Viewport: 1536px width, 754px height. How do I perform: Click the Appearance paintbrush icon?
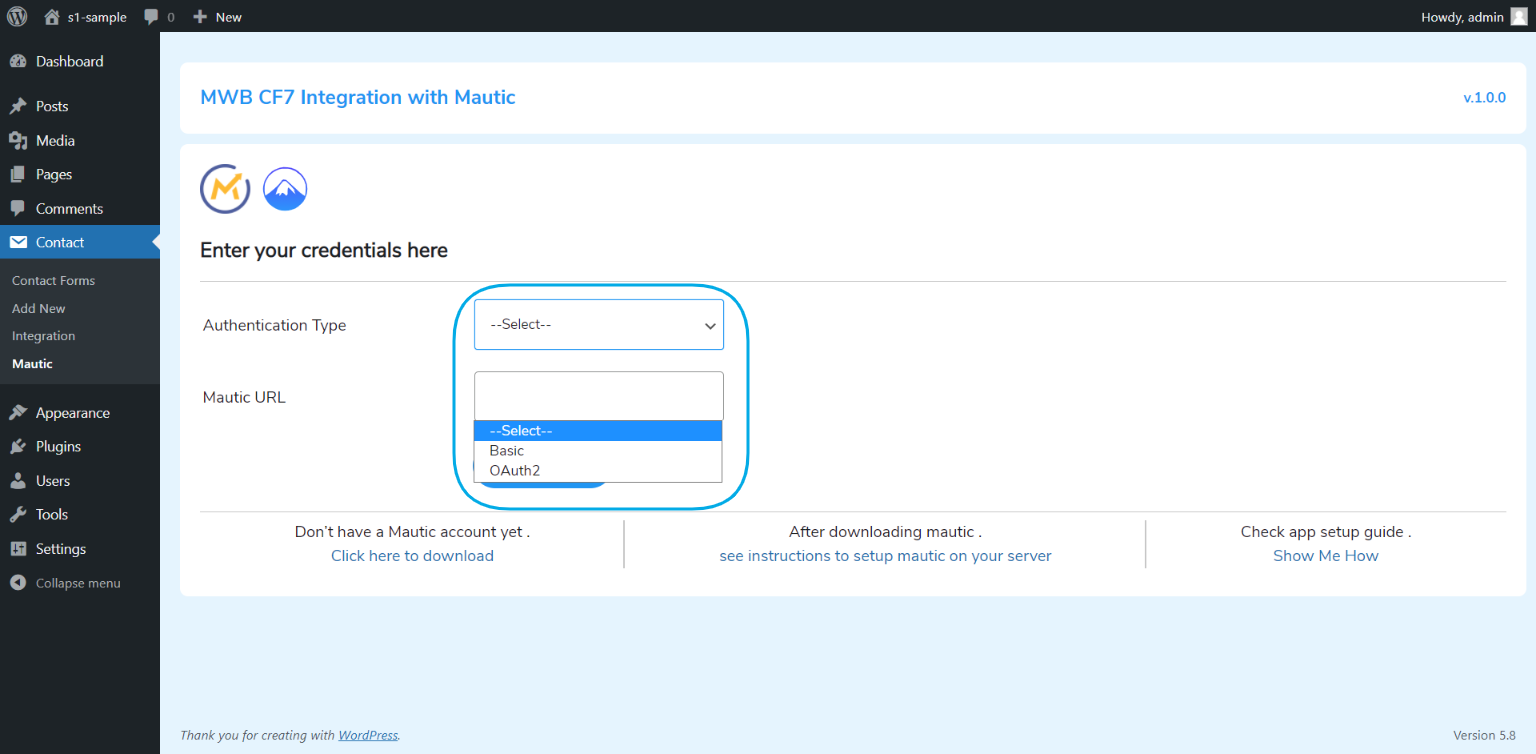18,412
